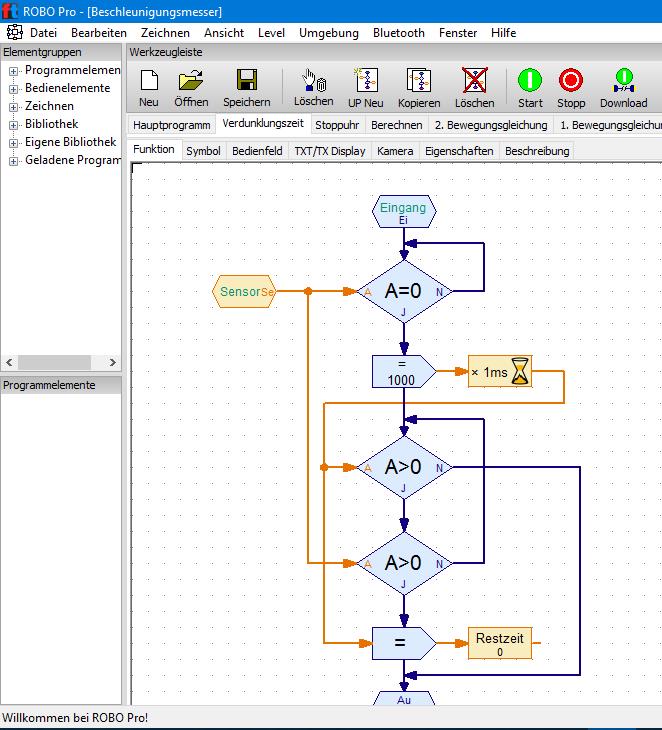Open the Ansicht menu
This screenshot has height=730, width=662.
click(224, 33)
